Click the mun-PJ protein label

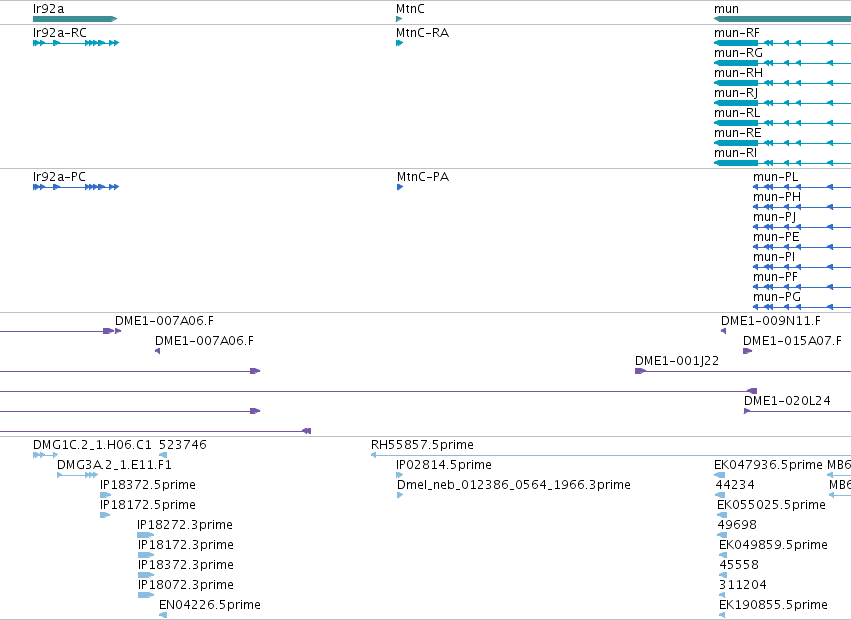coord(775,217)
